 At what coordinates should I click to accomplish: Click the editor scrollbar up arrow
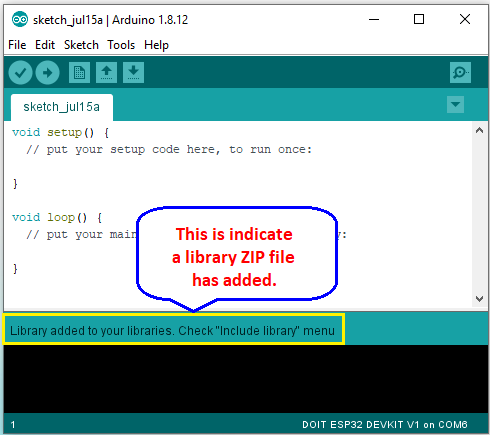coord(479,130)
